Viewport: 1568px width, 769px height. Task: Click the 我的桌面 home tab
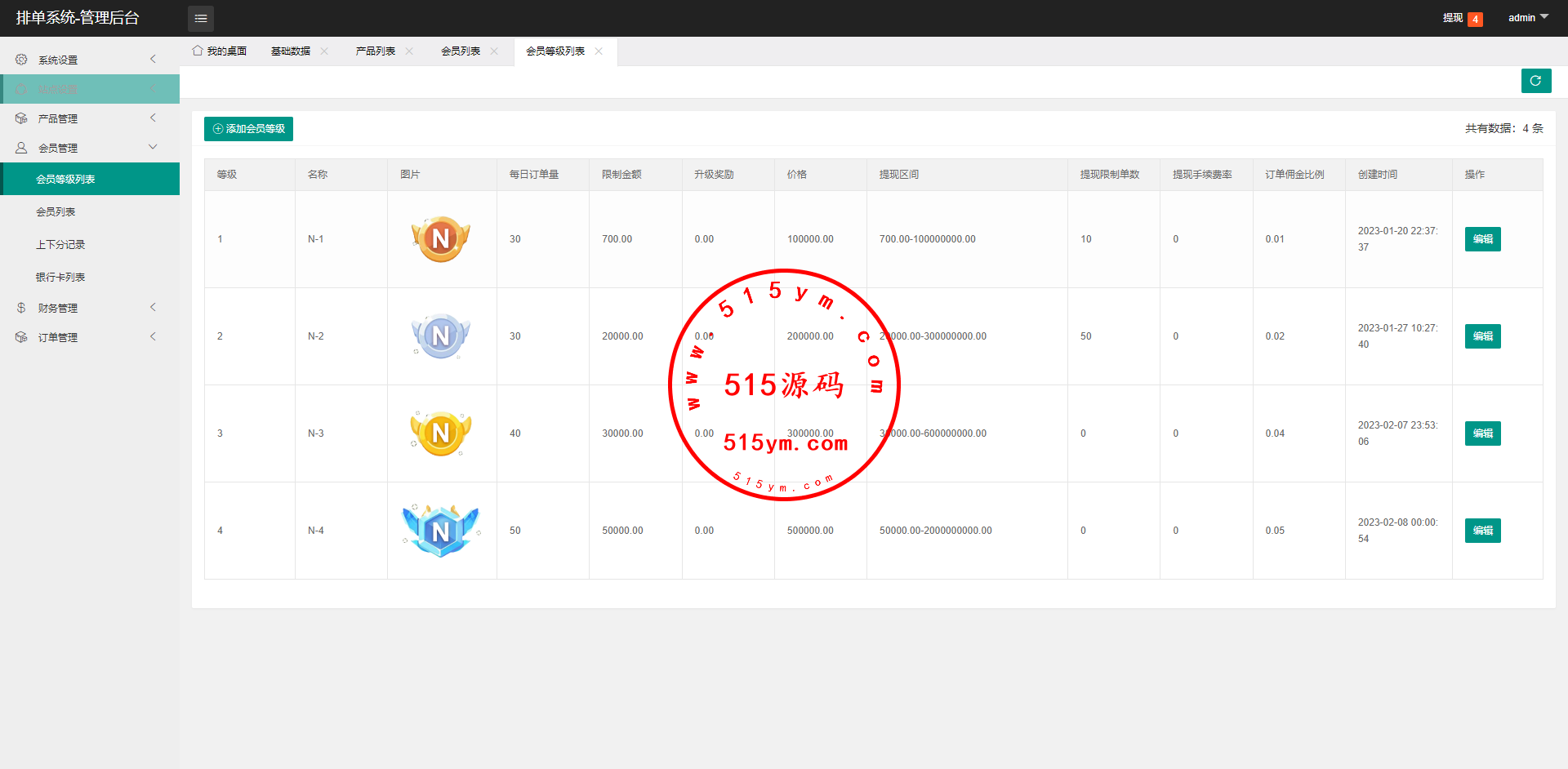pyautogui.click(x=220, y=51)
